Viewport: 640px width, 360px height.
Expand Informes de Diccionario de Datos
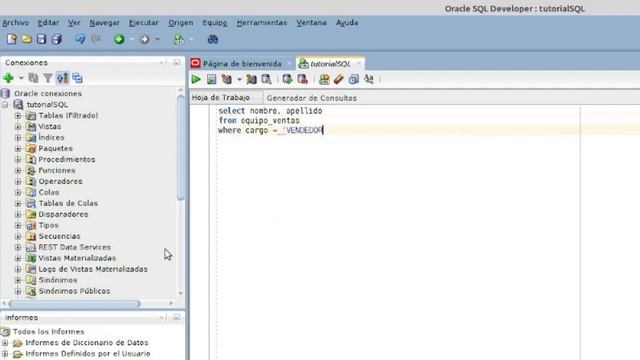[x=5, y=343]
